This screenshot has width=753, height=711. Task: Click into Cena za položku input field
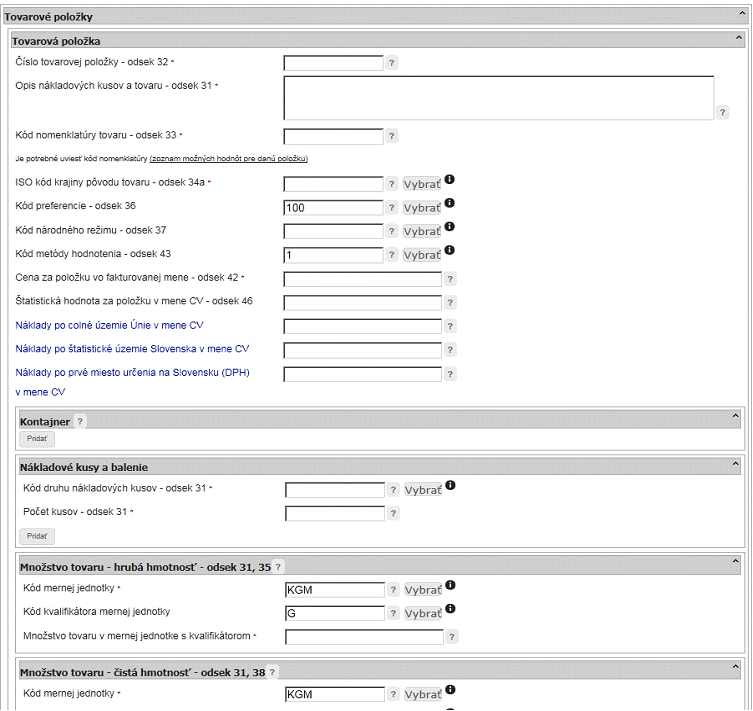pos(363,279)
